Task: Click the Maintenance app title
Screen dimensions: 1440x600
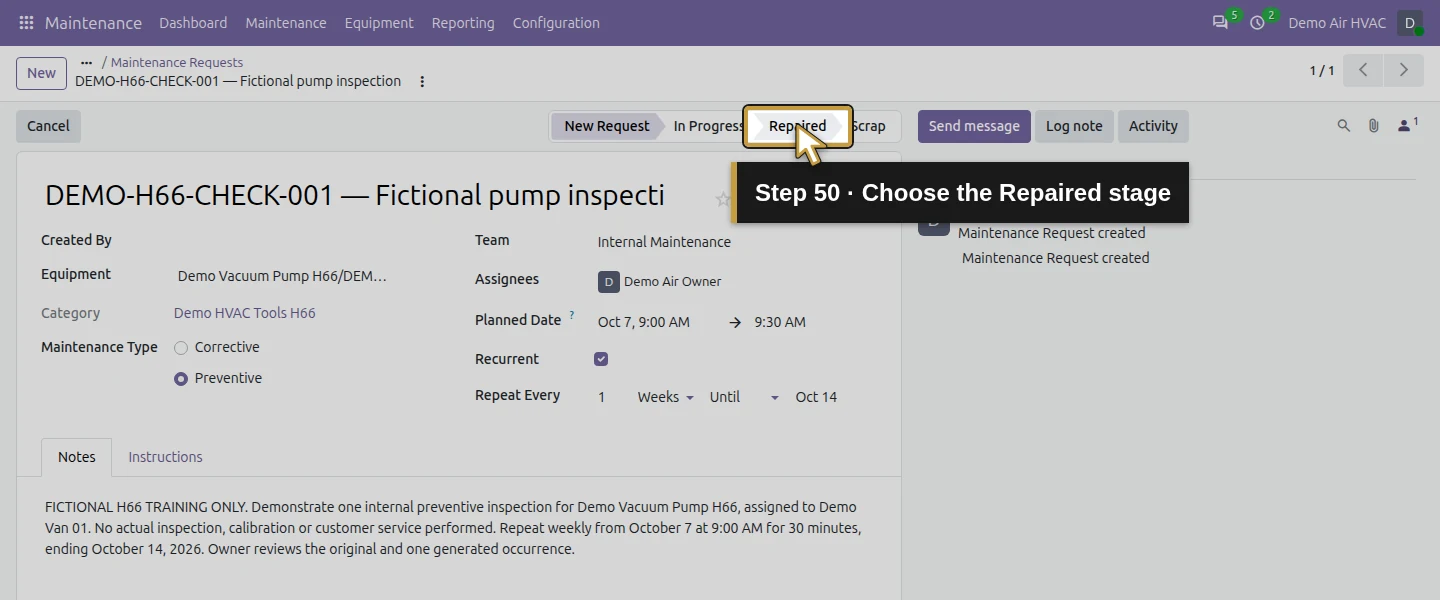Action: click(x=93, y=22)
